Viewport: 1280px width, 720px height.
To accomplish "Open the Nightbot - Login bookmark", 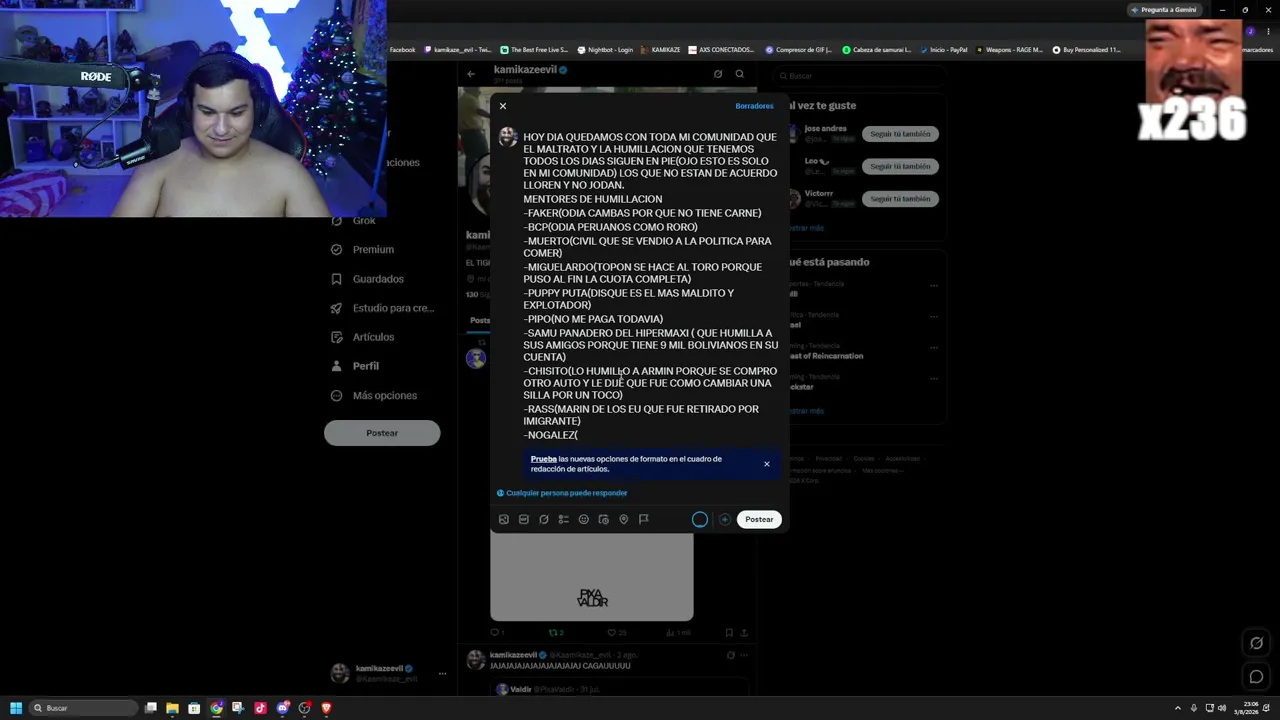I will (x=605, y=50).
